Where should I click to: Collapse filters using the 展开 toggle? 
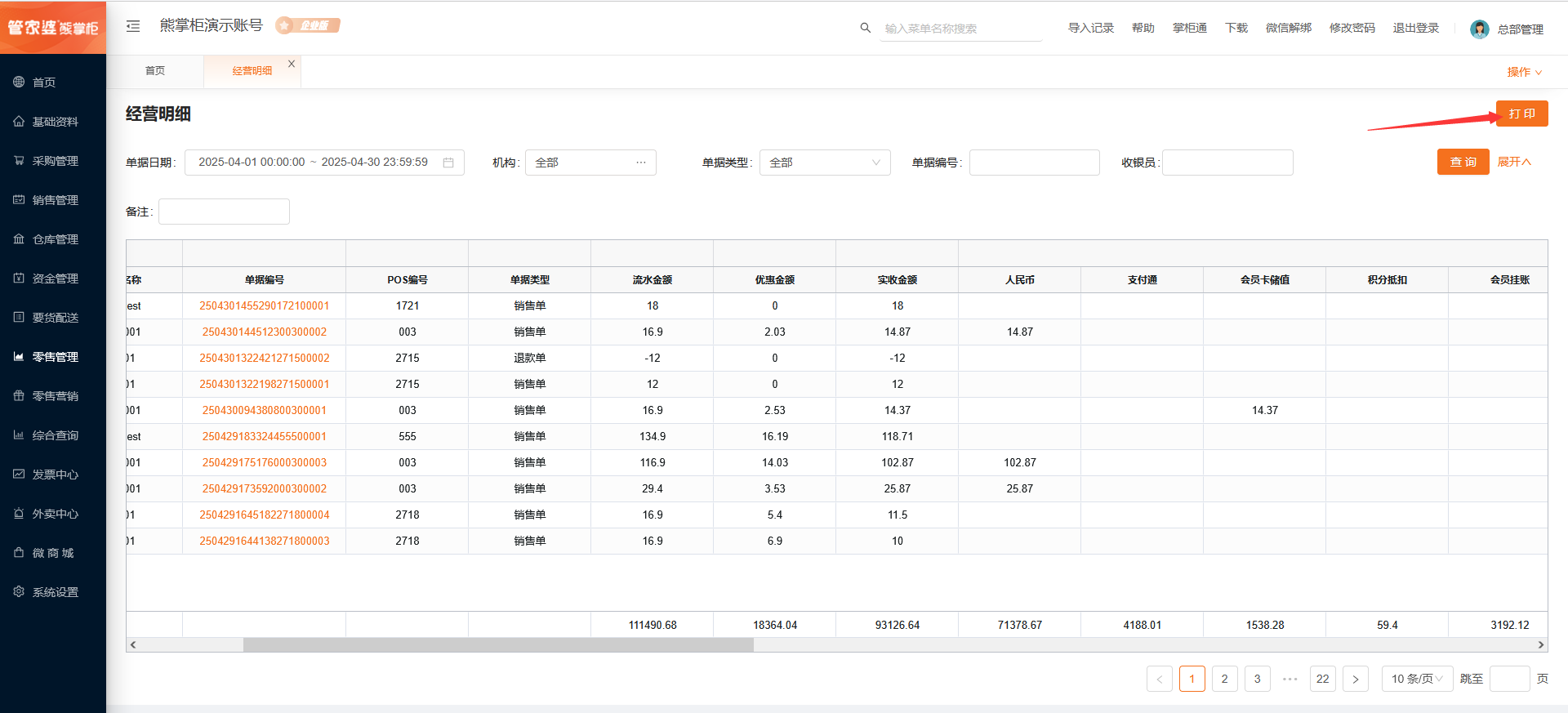[x=1513, y=162]
